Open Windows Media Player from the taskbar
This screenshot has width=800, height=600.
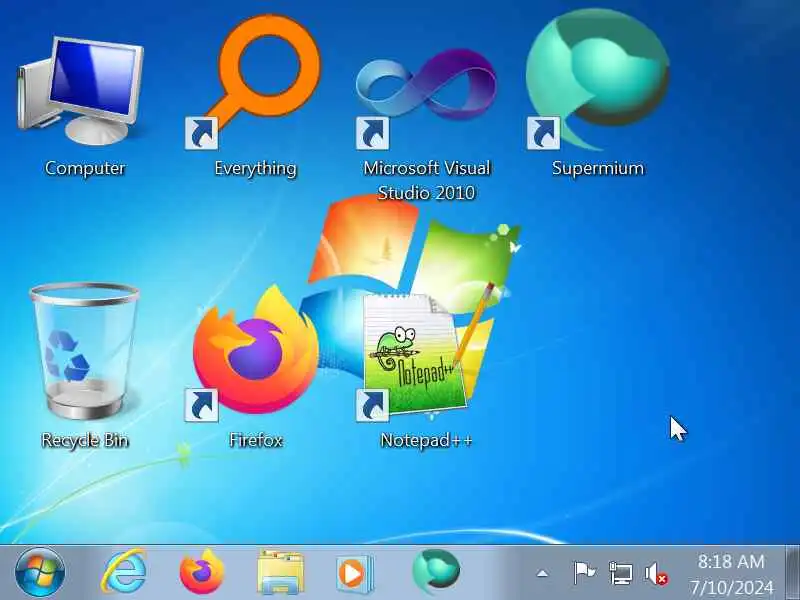click(x=355, y=573)
